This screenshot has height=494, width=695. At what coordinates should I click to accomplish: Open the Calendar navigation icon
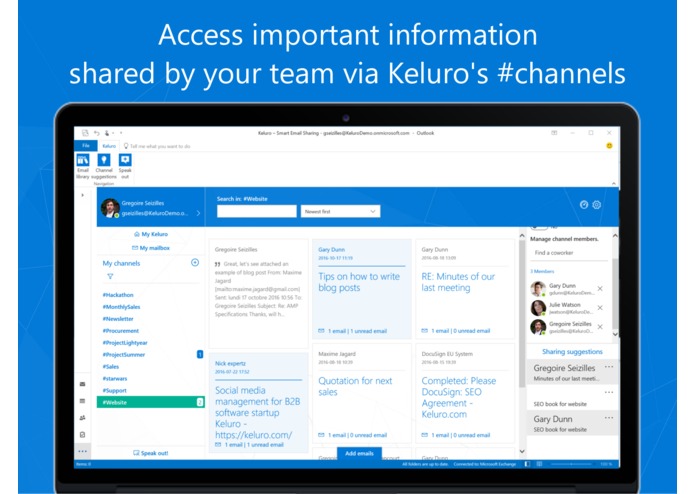82,401
